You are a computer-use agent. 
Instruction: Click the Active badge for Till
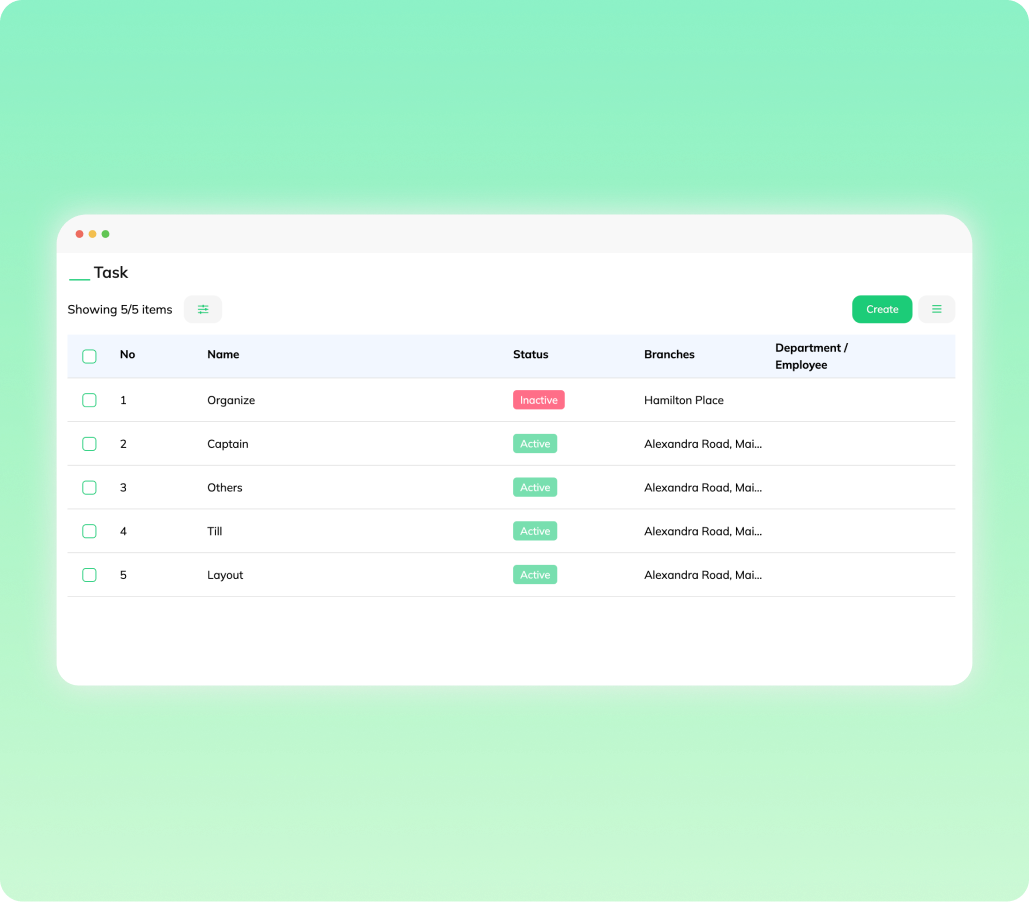[x=535, y=531]
